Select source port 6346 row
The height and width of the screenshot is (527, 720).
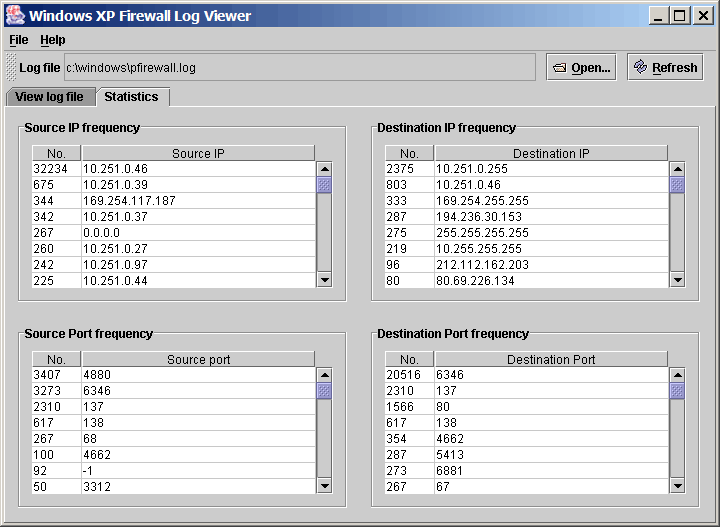pos(174,391)
